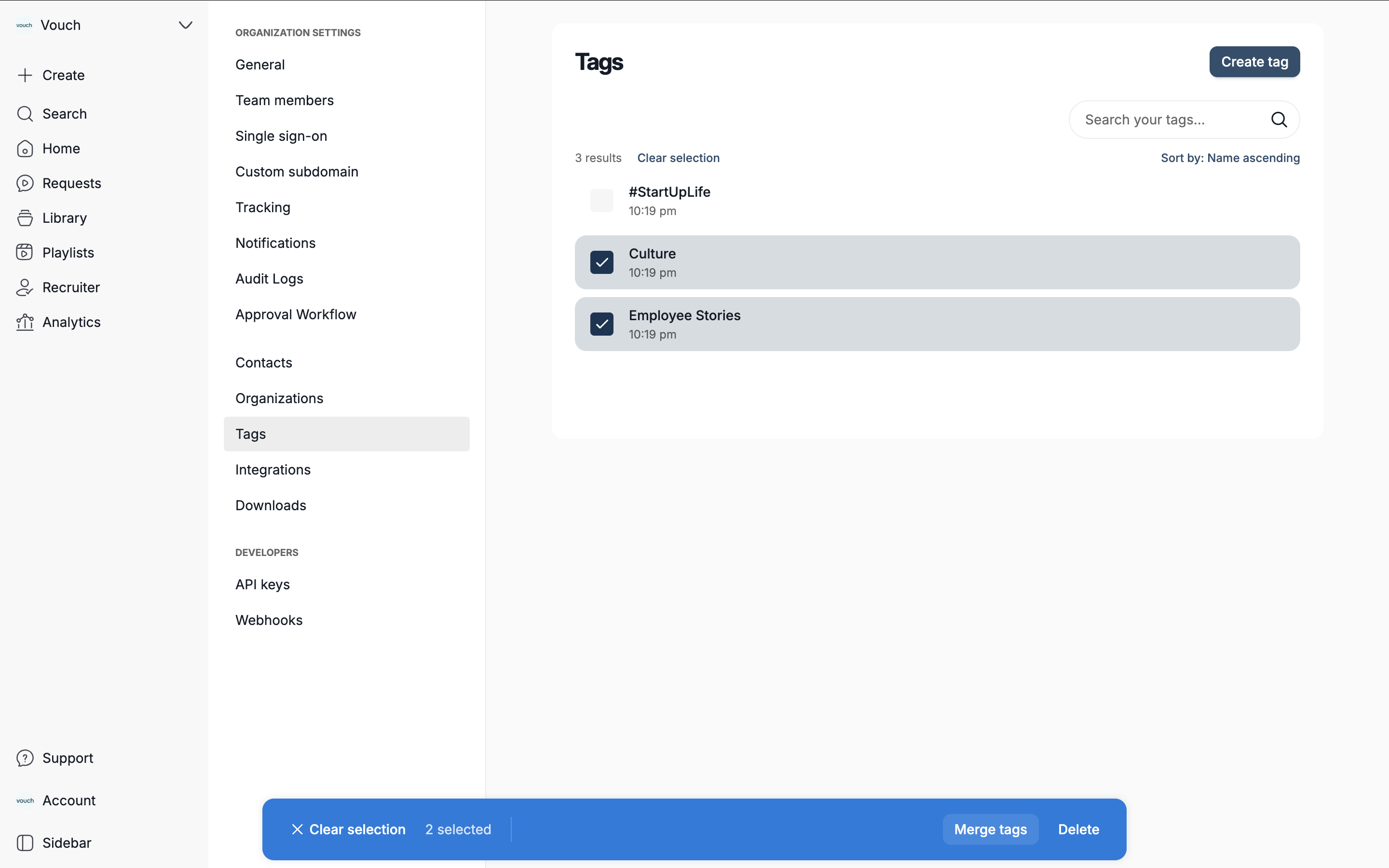
Task: Open Recruiter using the person icon
Action: [25, 287]
